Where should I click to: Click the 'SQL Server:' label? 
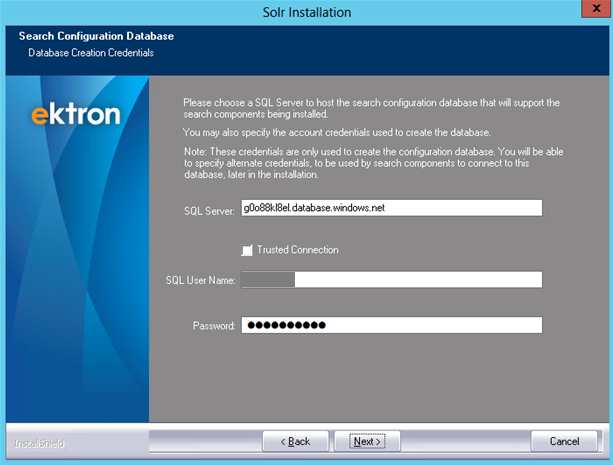[x=209, y=211]
